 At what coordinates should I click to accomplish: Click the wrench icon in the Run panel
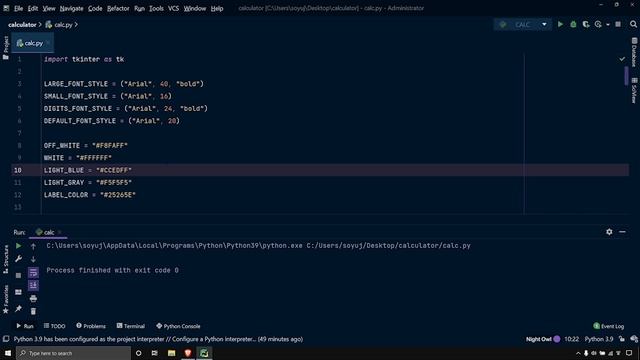point(18,259)
